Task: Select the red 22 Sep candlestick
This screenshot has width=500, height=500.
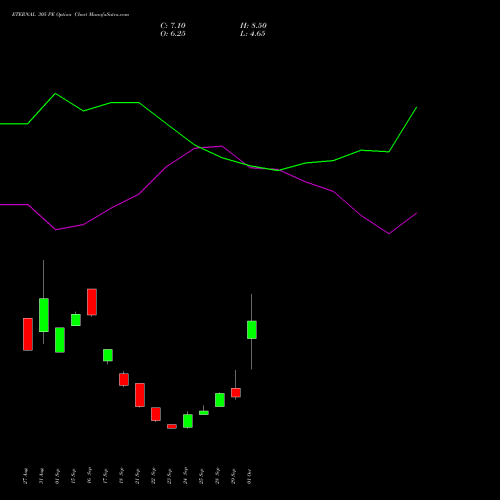Action: (x=156, y=414)
